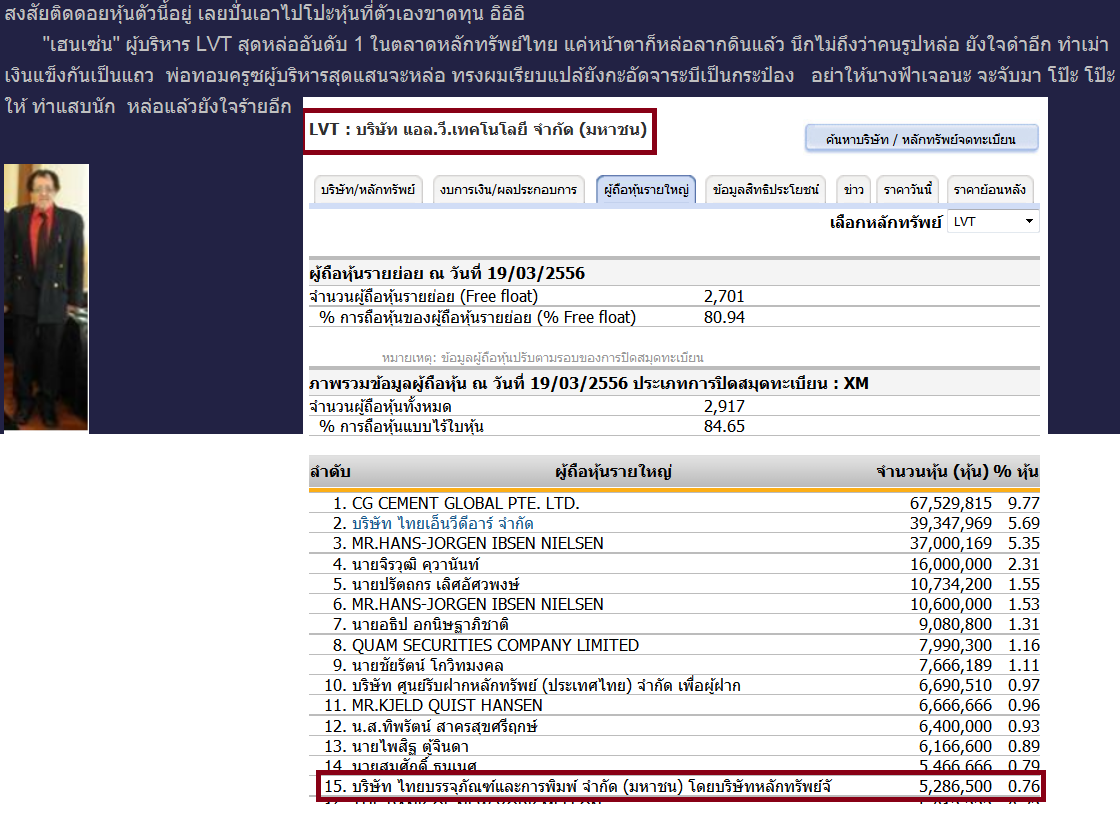Open the ราคาวันนี้ tab
This screenshot has height=814, width=1120.
point(907,189)
